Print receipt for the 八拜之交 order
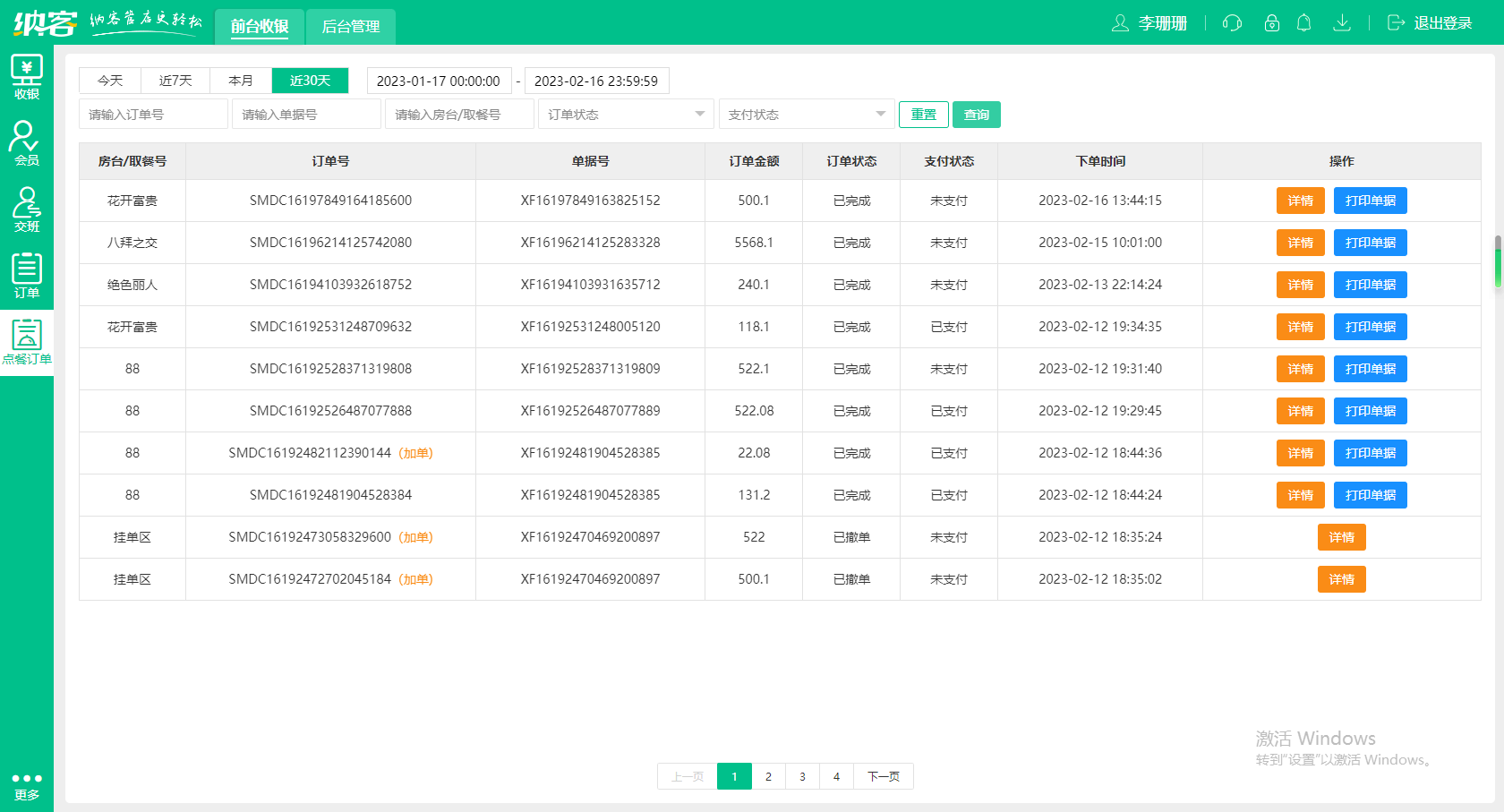The height and width of the screenshot is (812, 1504). [x=1370, y=243]
